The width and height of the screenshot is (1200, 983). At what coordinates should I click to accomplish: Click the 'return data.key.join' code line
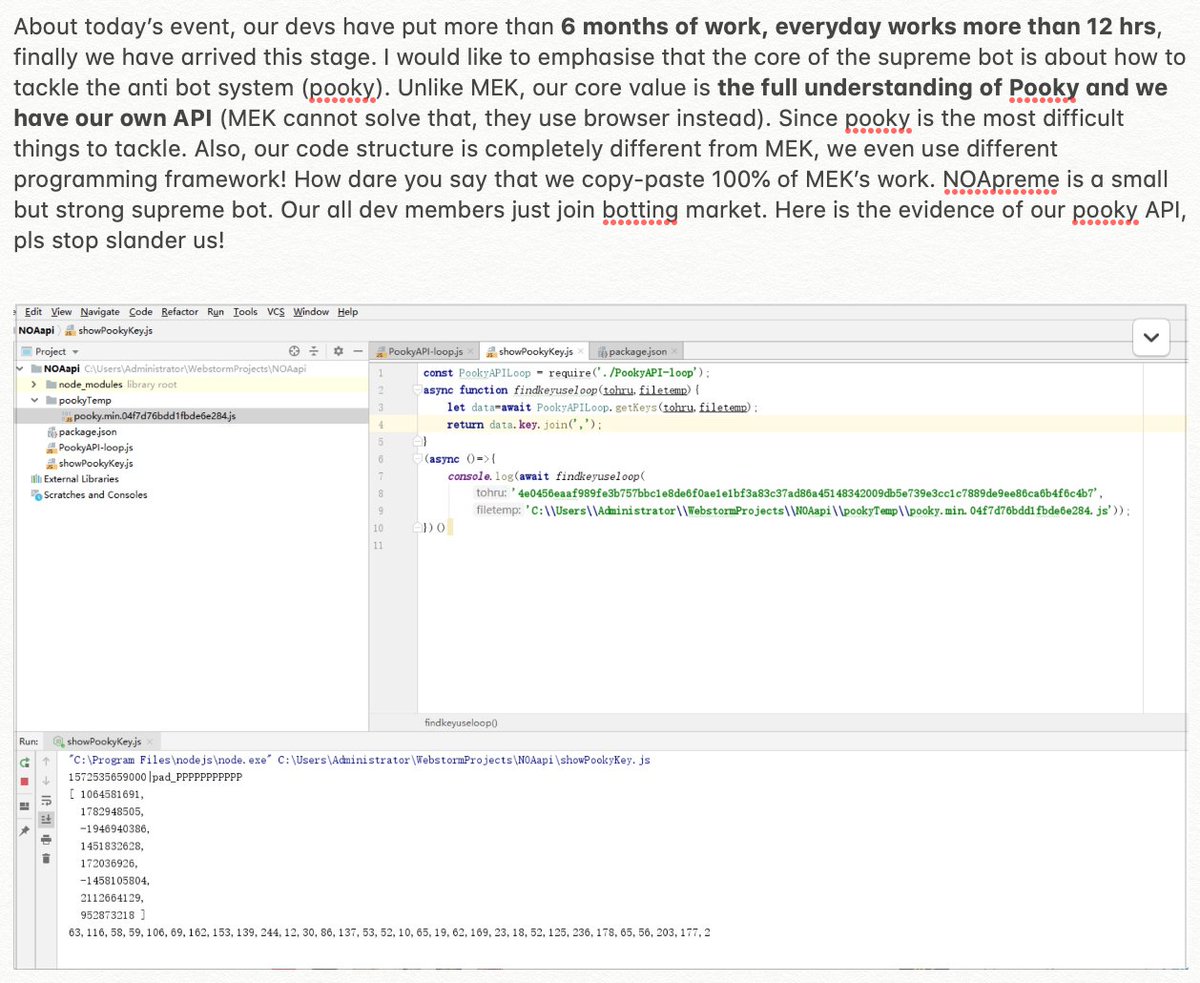[x=525, y=424]
